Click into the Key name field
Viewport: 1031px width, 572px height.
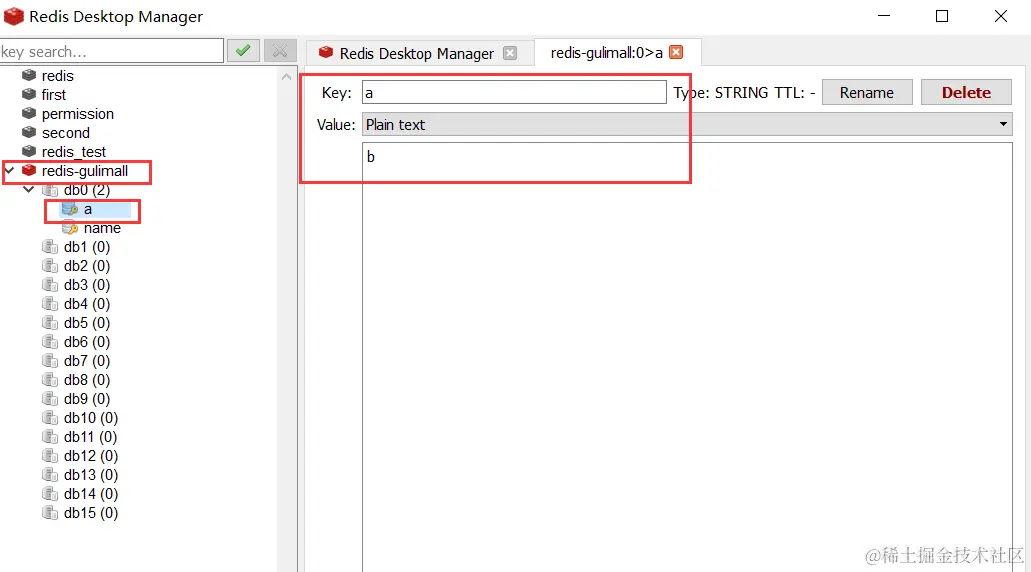[x=514, y=93]
